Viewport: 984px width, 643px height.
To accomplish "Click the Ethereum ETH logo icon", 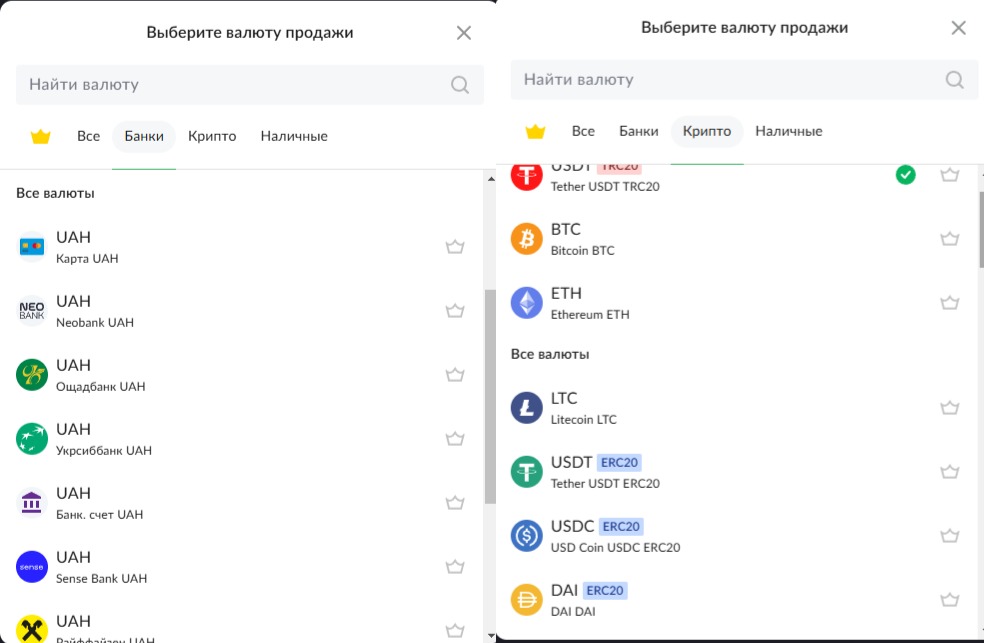I will tap(527, 303).
